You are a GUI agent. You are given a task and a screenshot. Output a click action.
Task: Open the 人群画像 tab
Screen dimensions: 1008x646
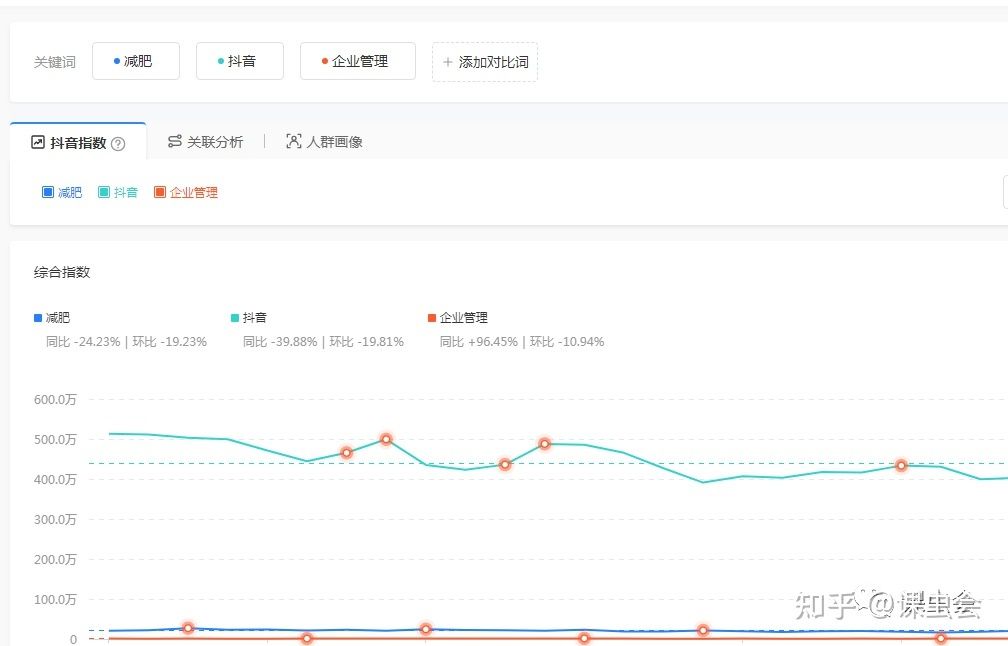[324, 142]
